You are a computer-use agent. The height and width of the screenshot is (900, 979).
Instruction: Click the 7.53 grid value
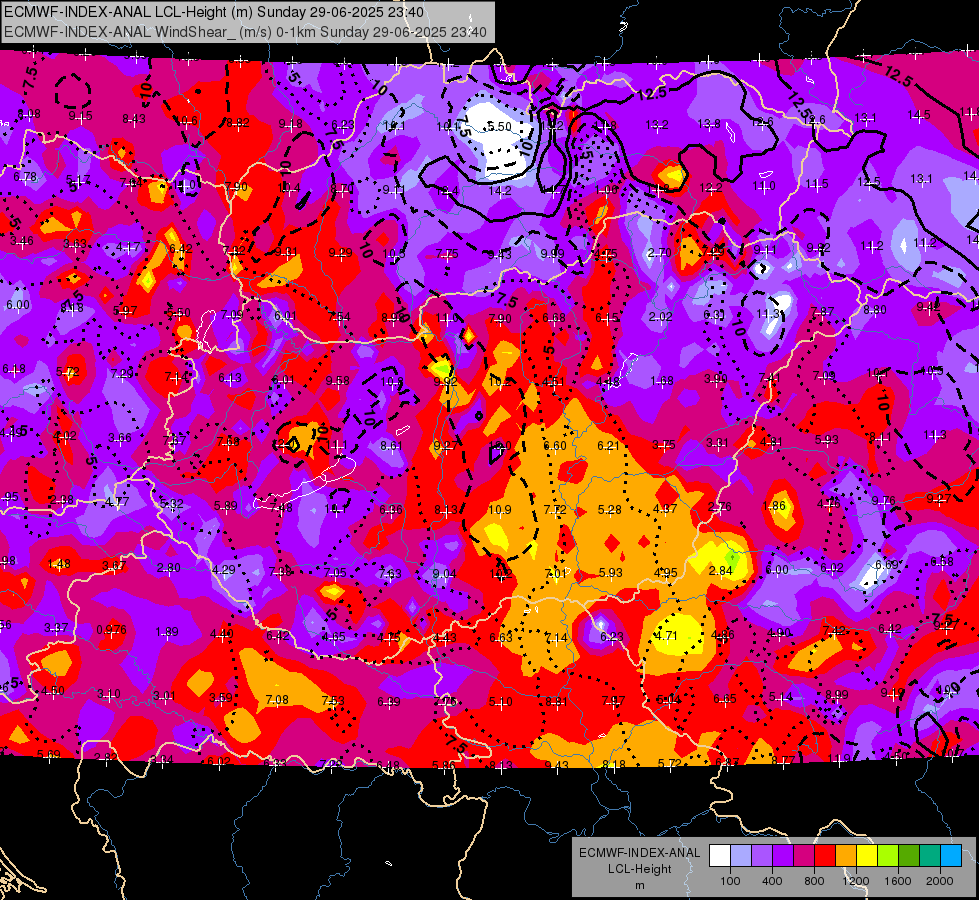click(333, 701)
